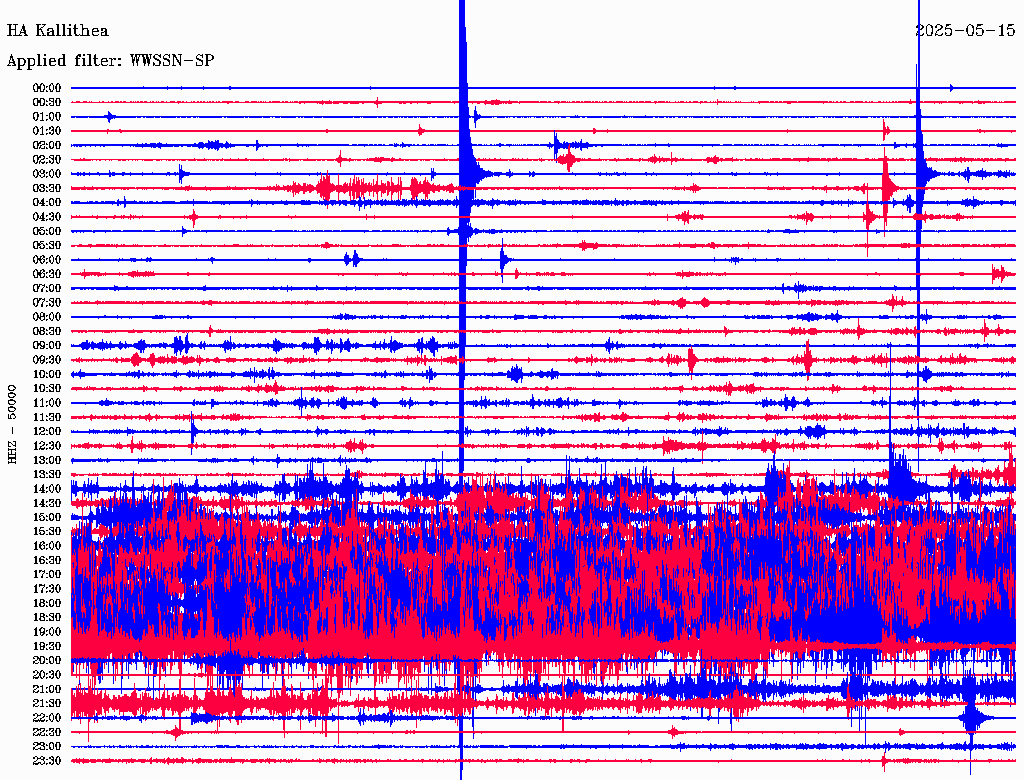
Task: Click the 'Applied filter: WWSSN-SP' label
Action: point(110,61)
